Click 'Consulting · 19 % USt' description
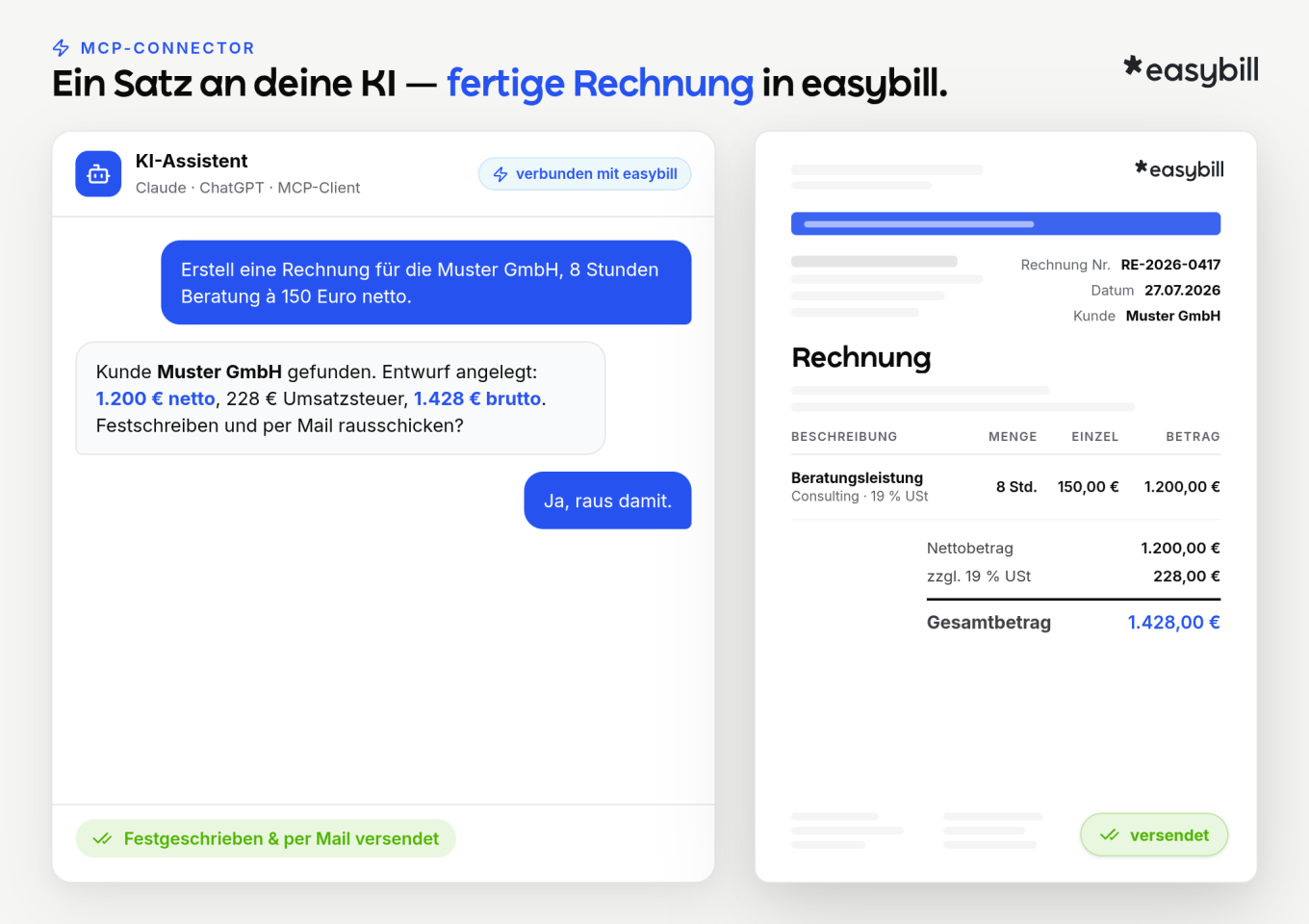Image resolution: width=1309 pixels, height=924 pixels. coord(860,497)
